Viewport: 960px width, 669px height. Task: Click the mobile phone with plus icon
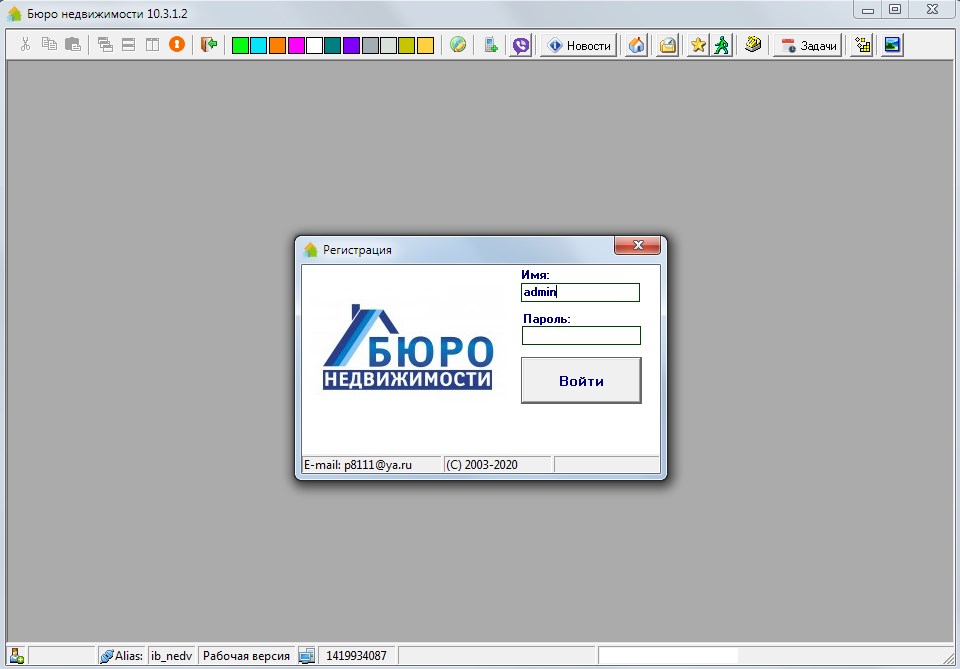click(x=490, y=45)
